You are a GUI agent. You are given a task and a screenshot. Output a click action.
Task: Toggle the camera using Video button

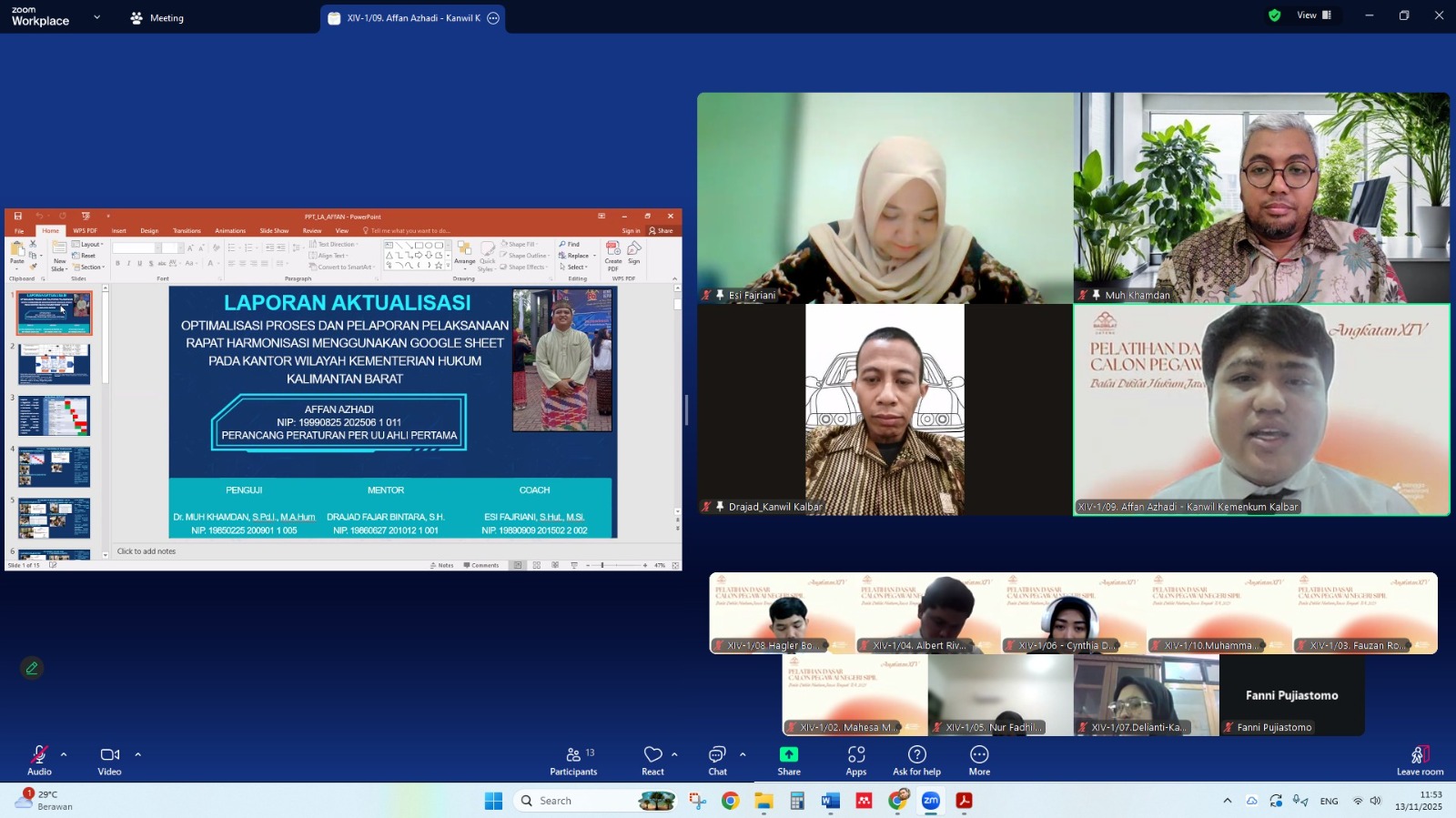109,761
